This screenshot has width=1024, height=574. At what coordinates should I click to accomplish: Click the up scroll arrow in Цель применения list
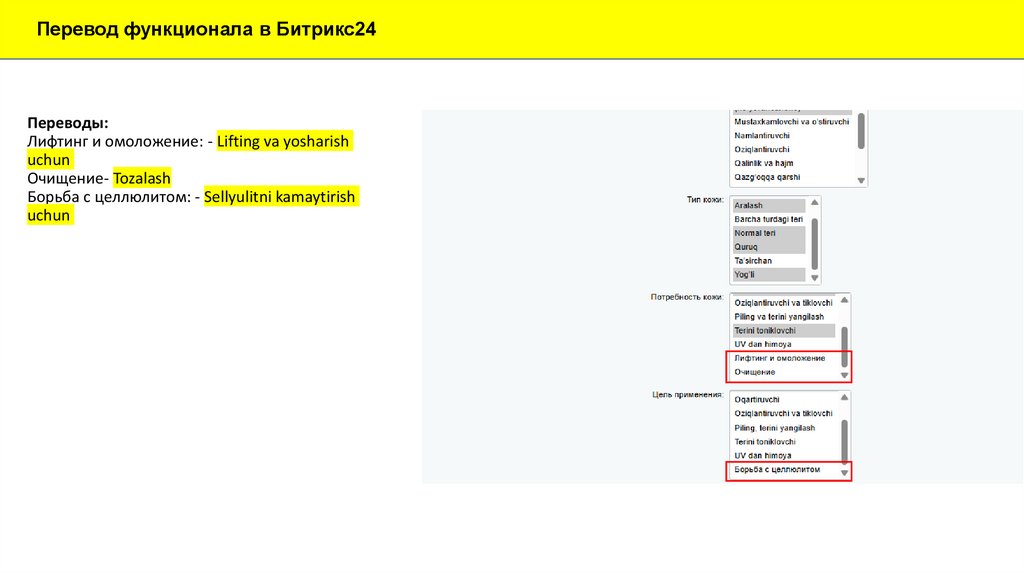[x=844, y=397]
